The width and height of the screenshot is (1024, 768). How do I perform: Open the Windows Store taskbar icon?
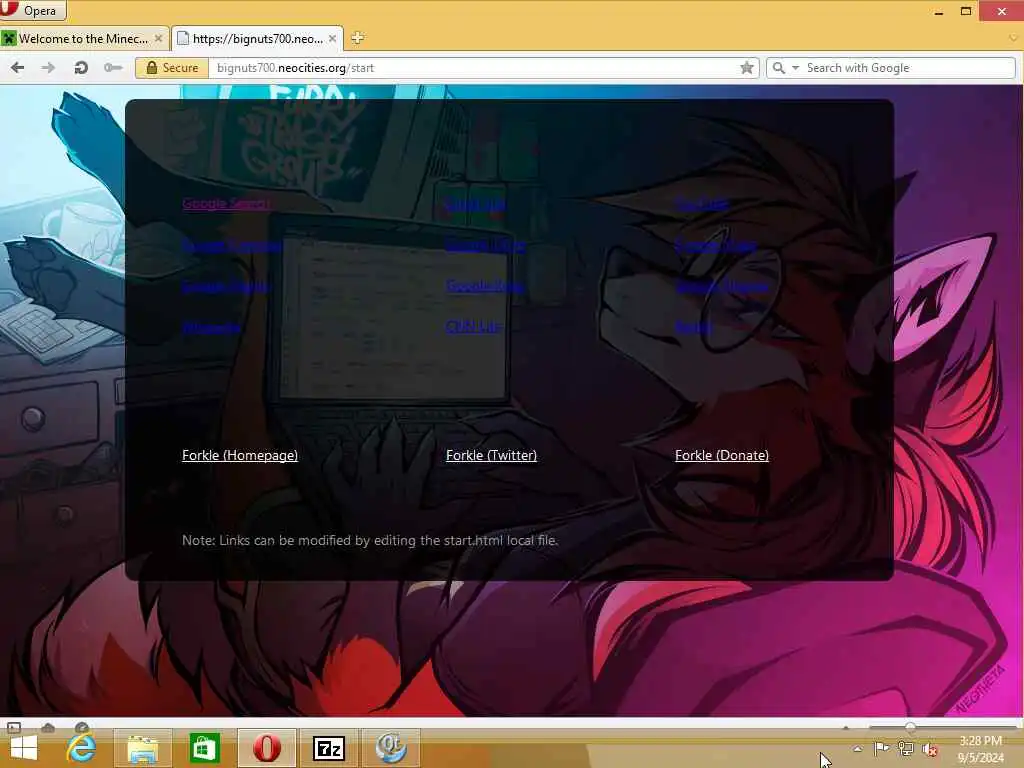204,748
